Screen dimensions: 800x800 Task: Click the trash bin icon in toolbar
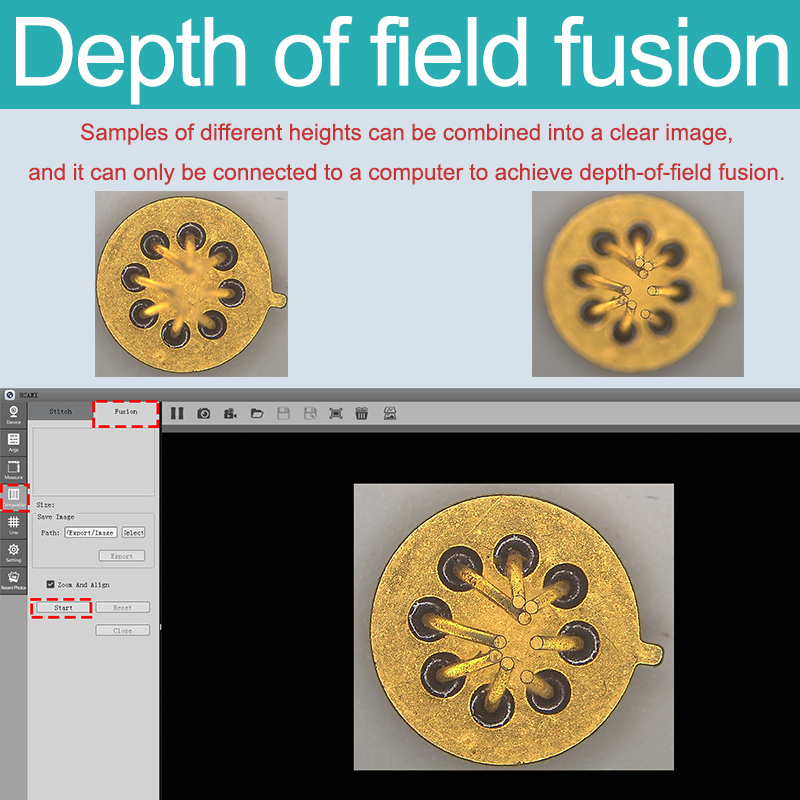pos(362,413)
